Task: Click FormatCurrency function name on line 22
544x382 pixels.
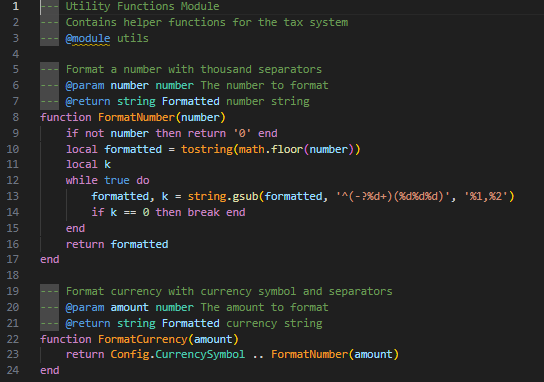Action: click(143, 339)
